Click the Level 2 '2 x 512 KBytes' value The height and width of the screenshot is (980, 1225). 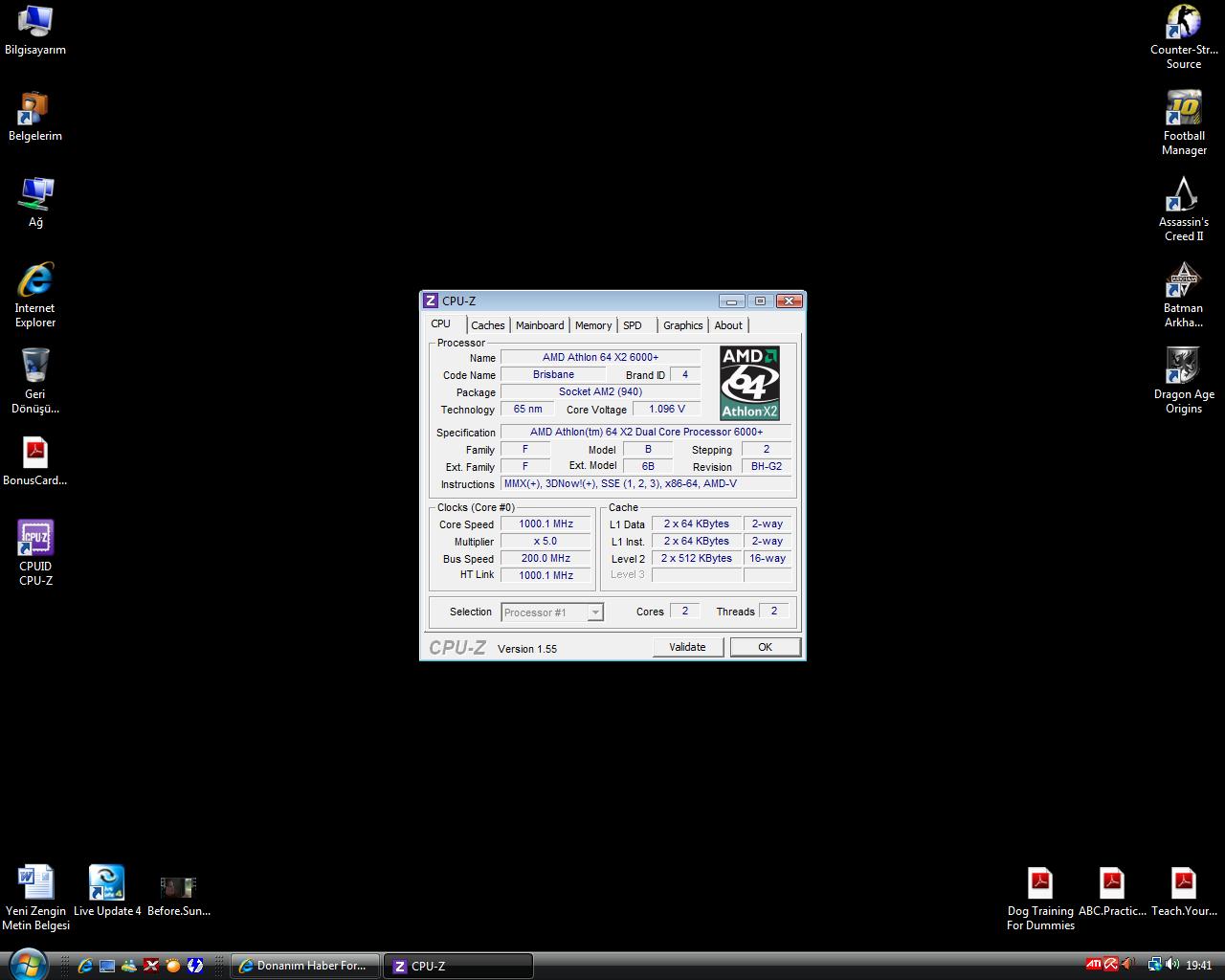(x=697, y=558)
